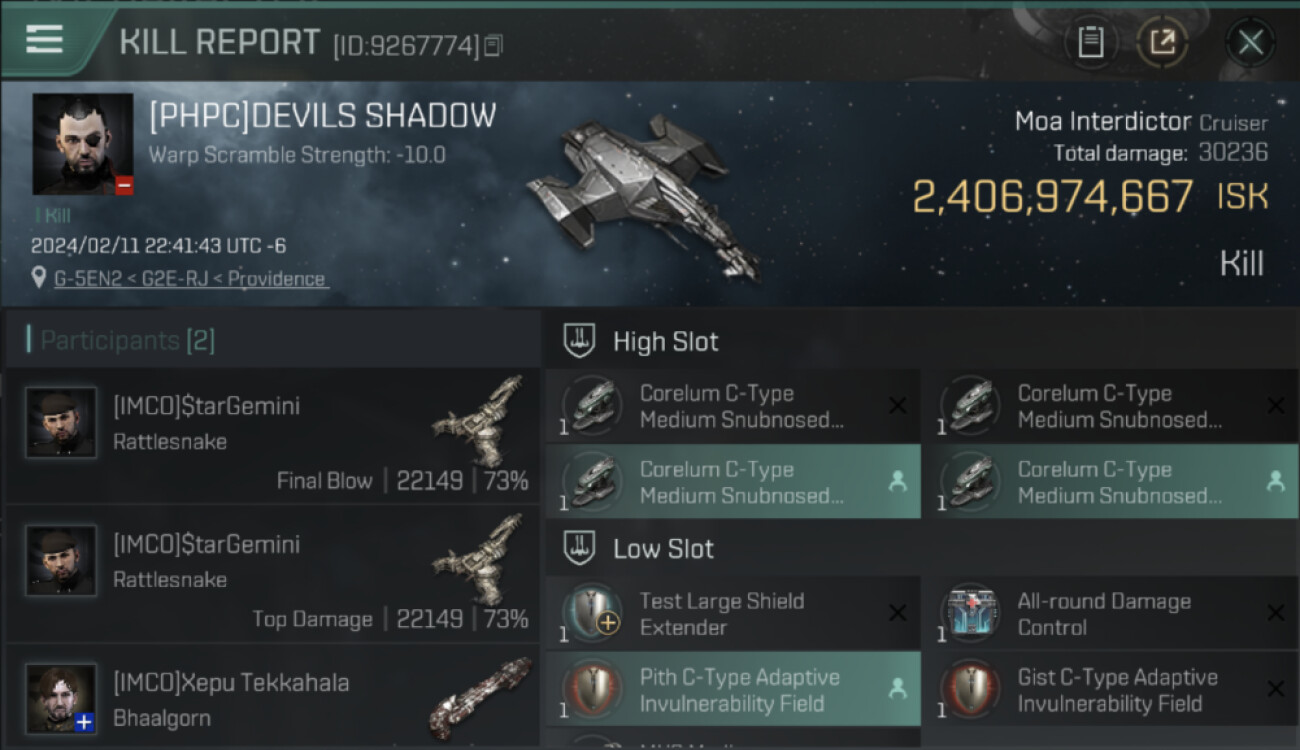Click the location pin icon
This screenshot has height=750, width=1300.
39,278
